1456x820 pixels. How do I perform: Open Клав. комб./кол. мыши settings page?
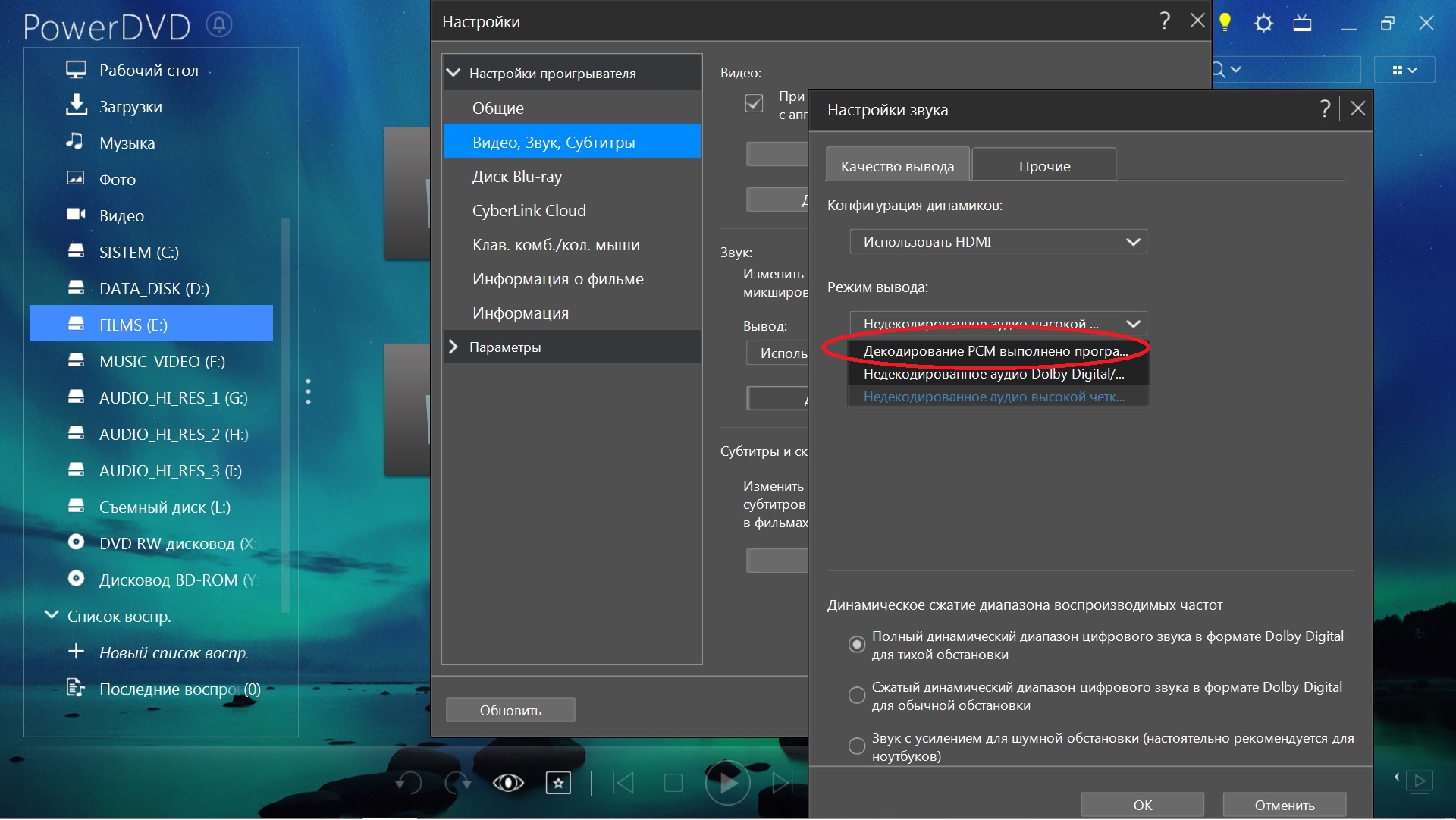click(x=572, y=244)
